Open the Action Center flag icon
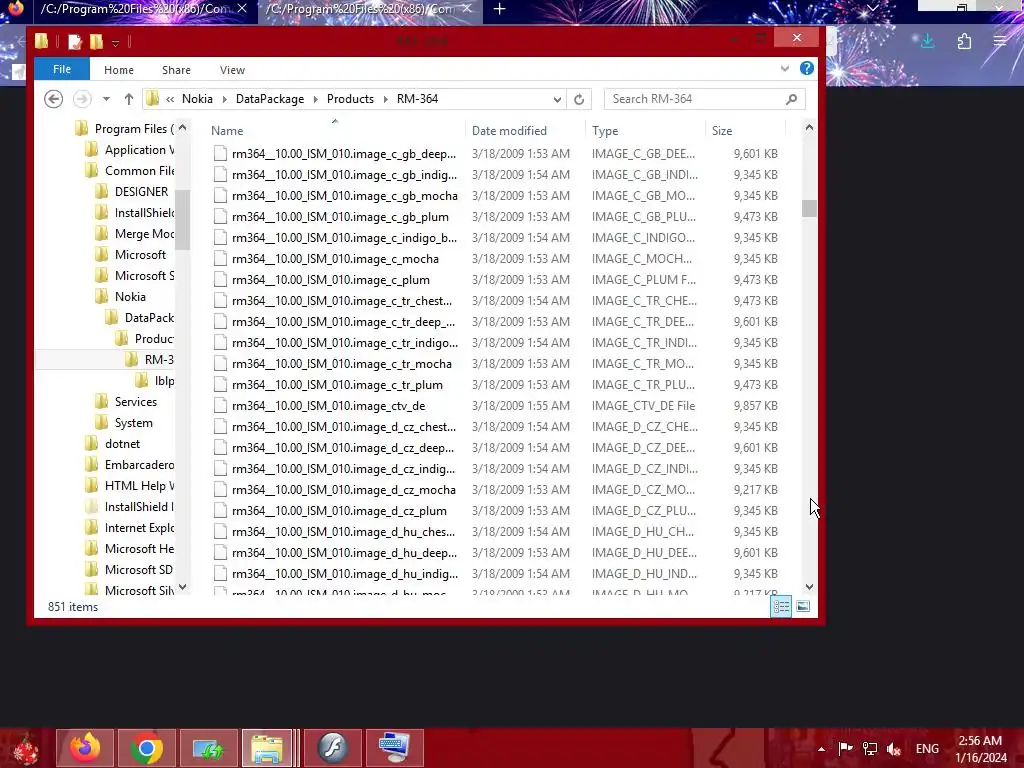Viewport: 1024px width, 768px height. coord(845,748)
